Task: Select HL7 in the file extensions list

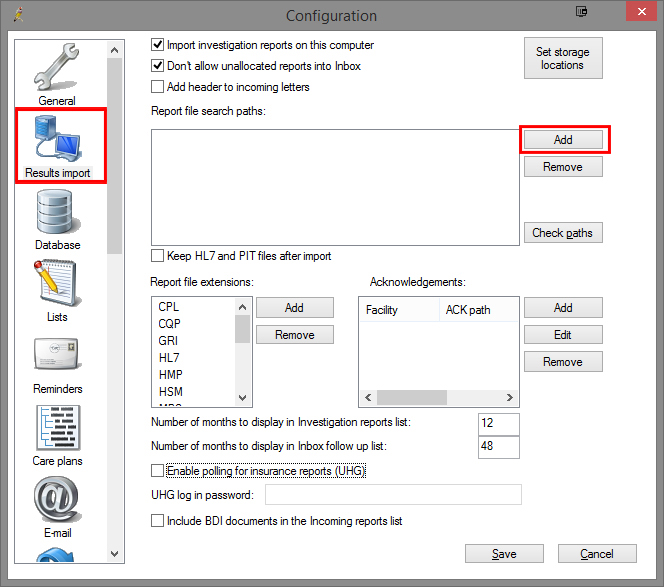Action: click(168, 357)
